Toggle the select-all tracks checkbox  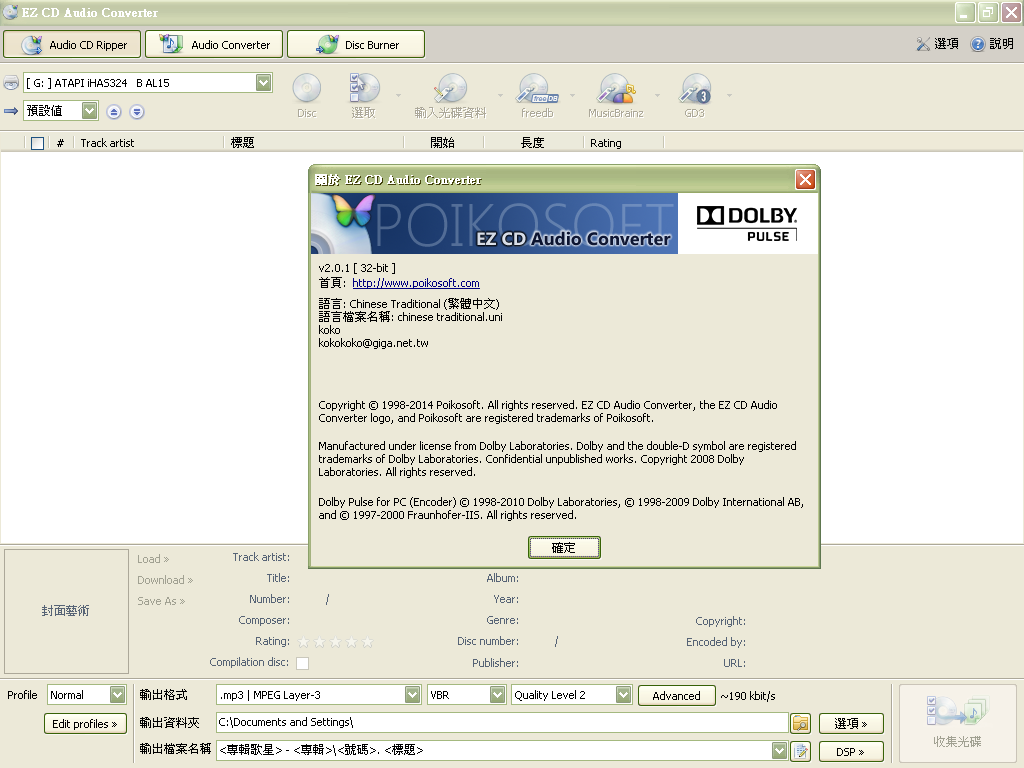[37, 143]
